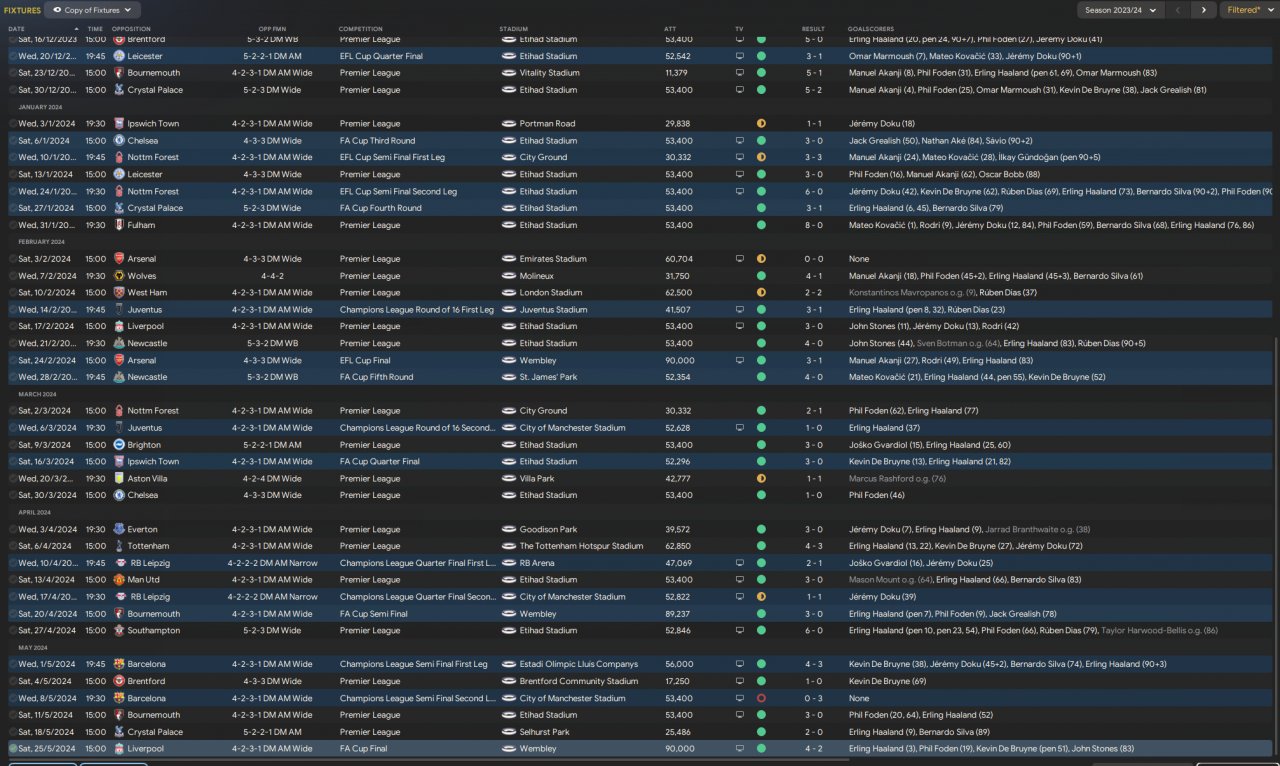
Task: Sort fixtures by the Date column header
Action: pos(17,29)
